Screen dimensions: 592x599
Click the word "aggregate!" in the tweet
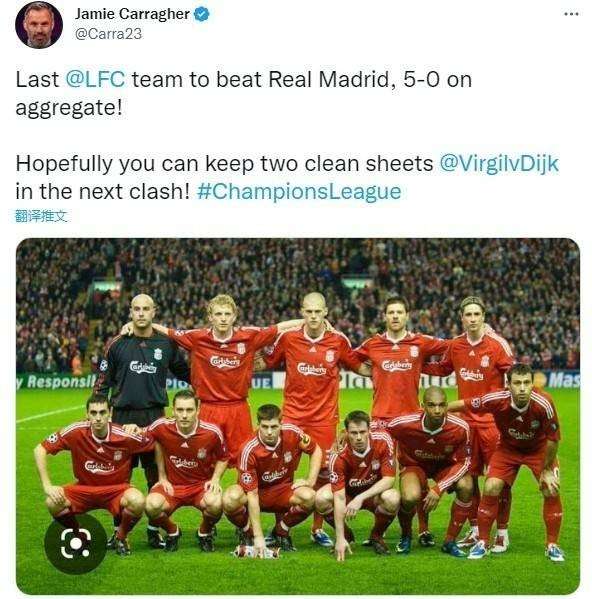pyautogui.click(x=69, y=108)
